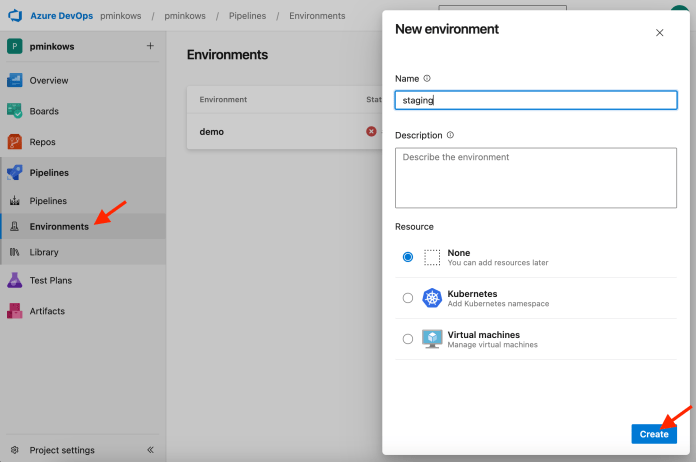Click the Description text area

click(x=536, y=178)
